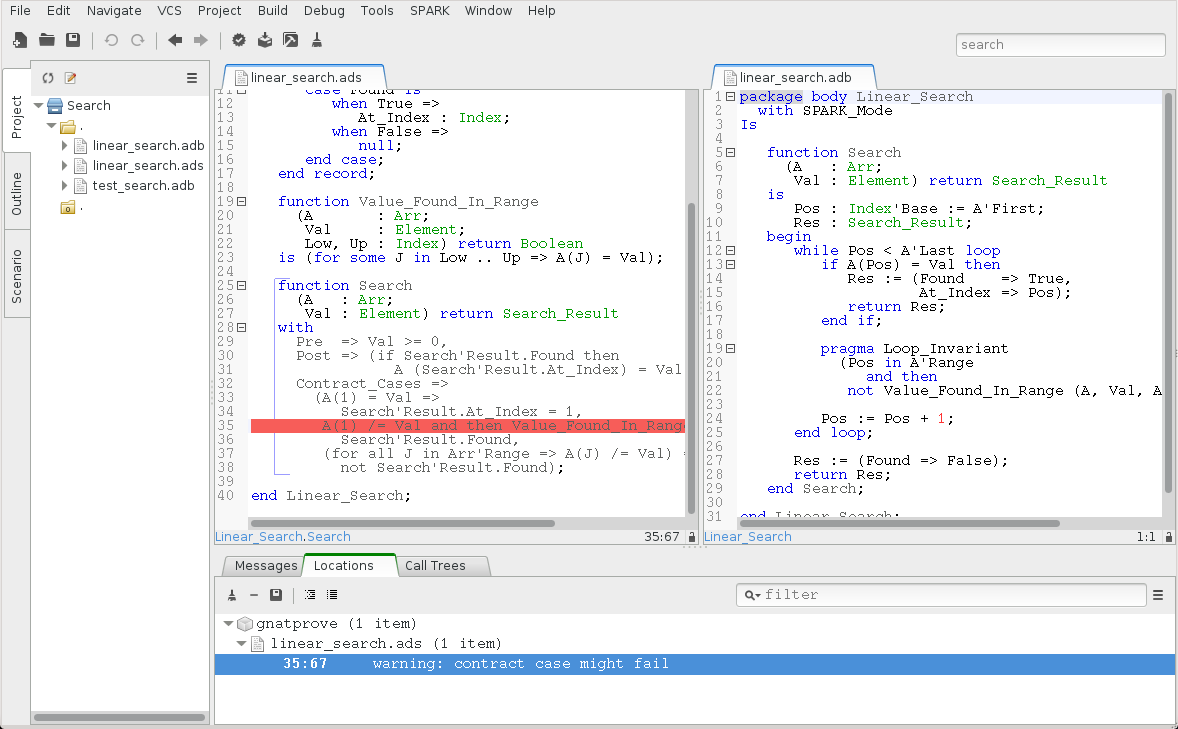Collapse all items in Locations view
Image resolution: width=1178 pixels, height=729 pixels.
coord(331,594)
